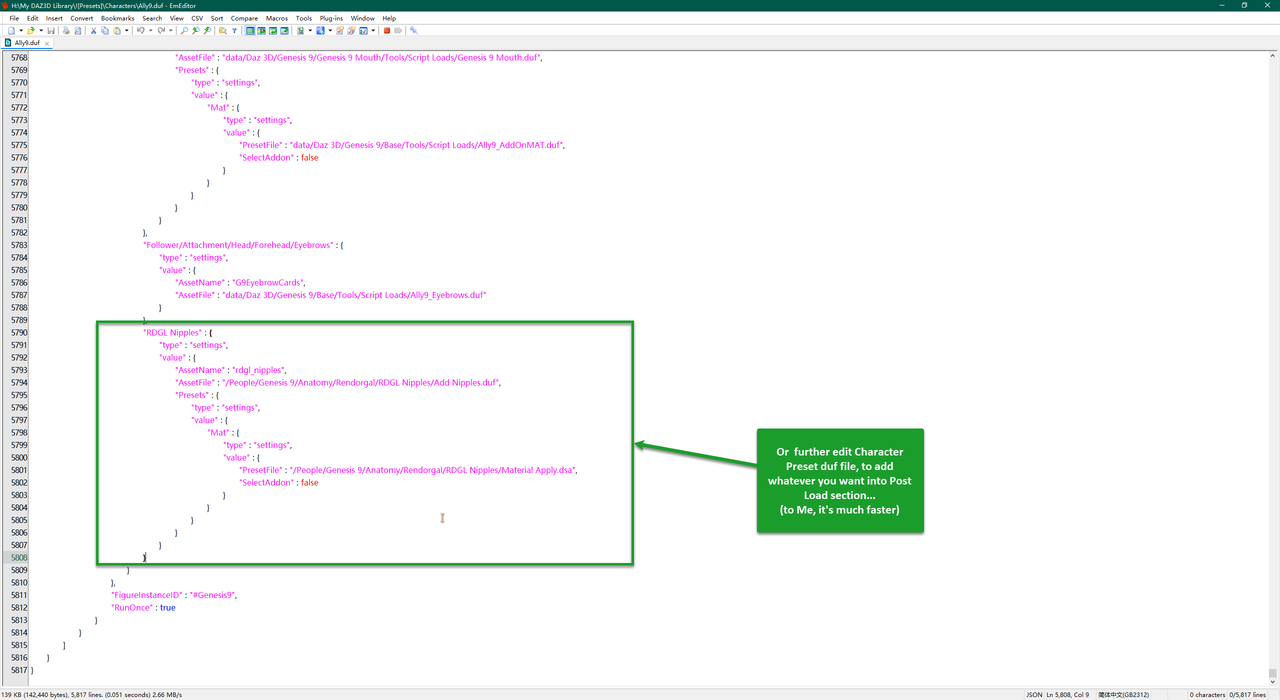Open the New file dropdown arrow
The height and width of the screenshot is (700, 1280).
[x=21, y=30]
